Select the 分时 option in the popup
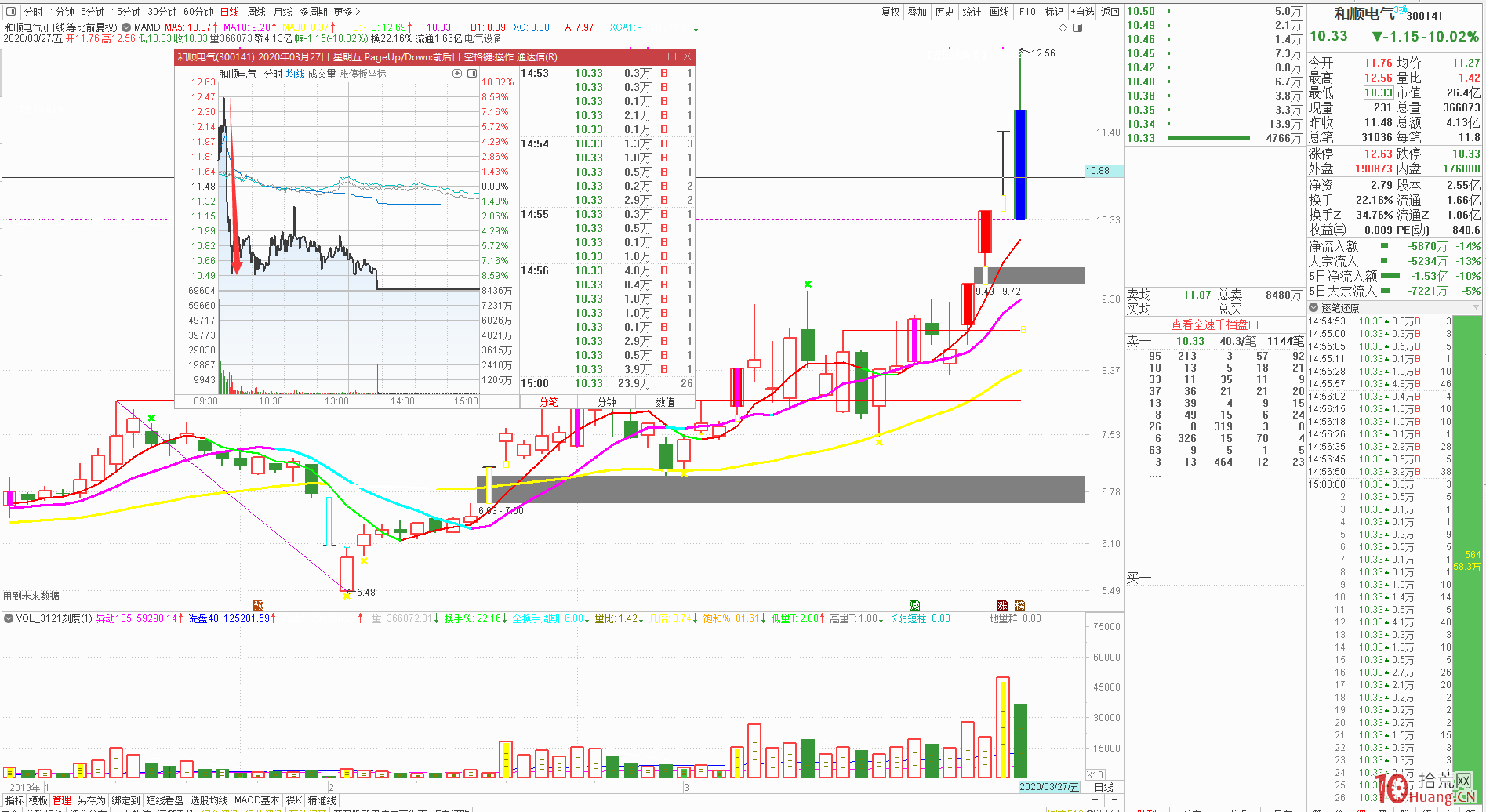 (x=273, y=74)
